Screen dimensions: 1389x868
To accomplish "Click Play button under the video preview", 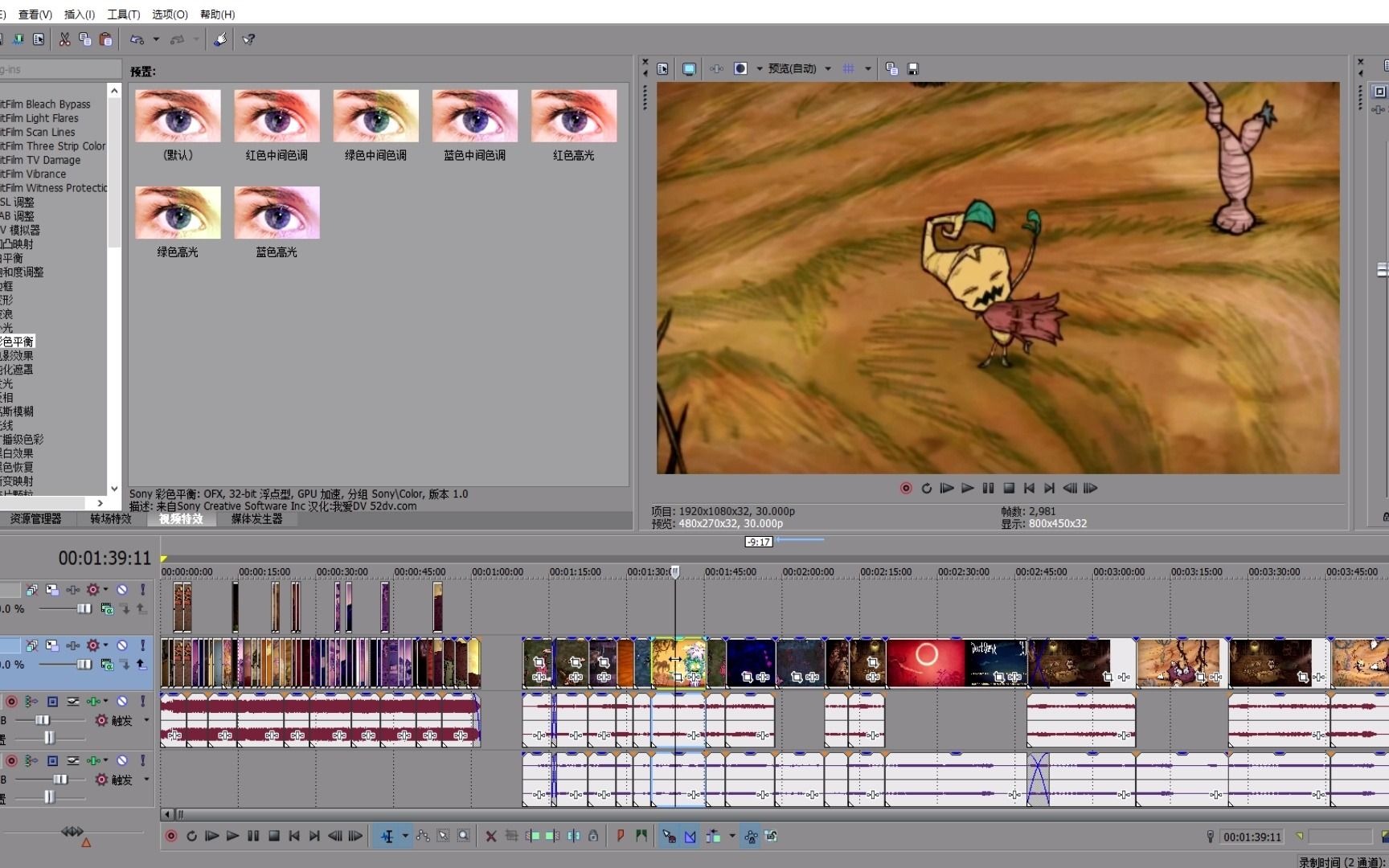I will [968, 488].
